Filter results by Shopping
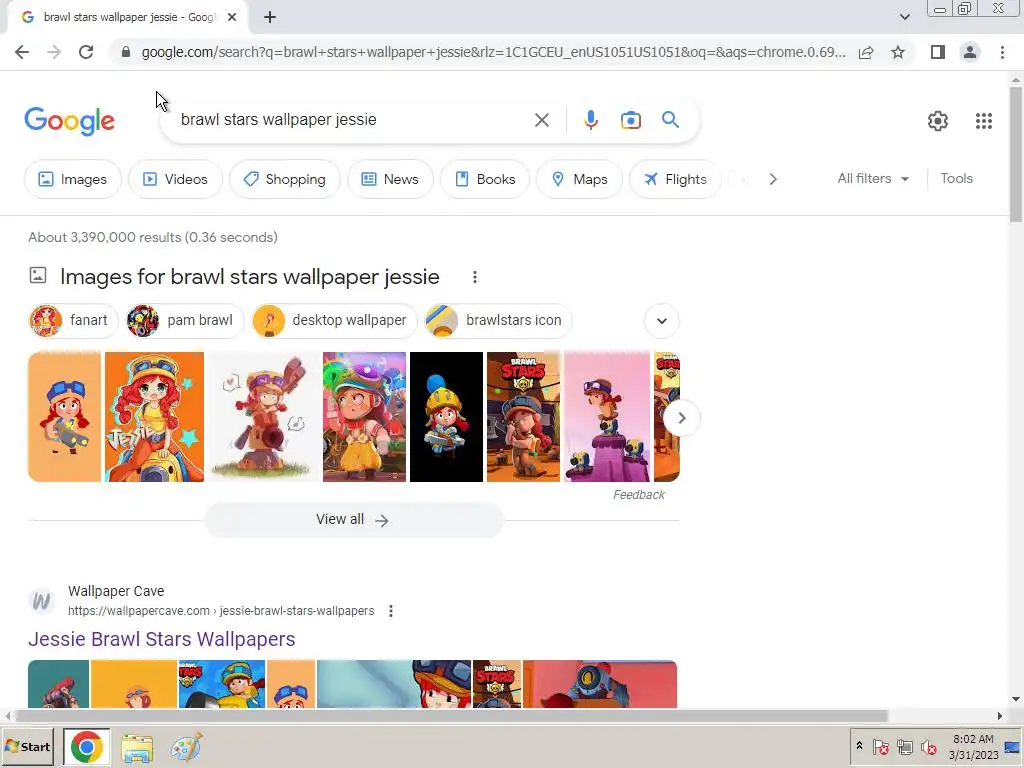The width and height of the screenshot is (1024, 768). pos(284,180)
